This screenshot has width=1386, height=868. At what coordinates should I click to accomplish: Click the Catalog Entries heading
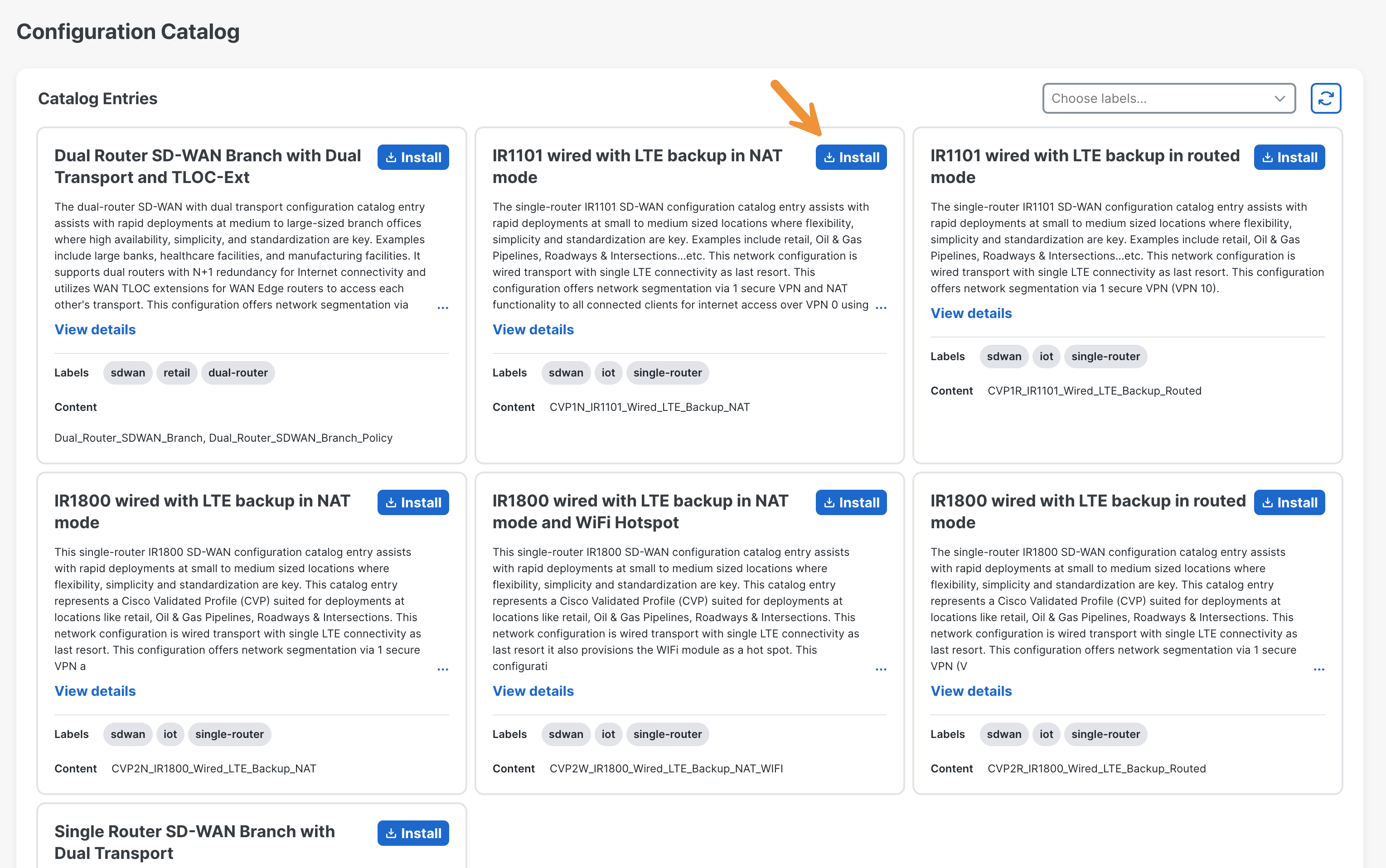click(97, 98)
